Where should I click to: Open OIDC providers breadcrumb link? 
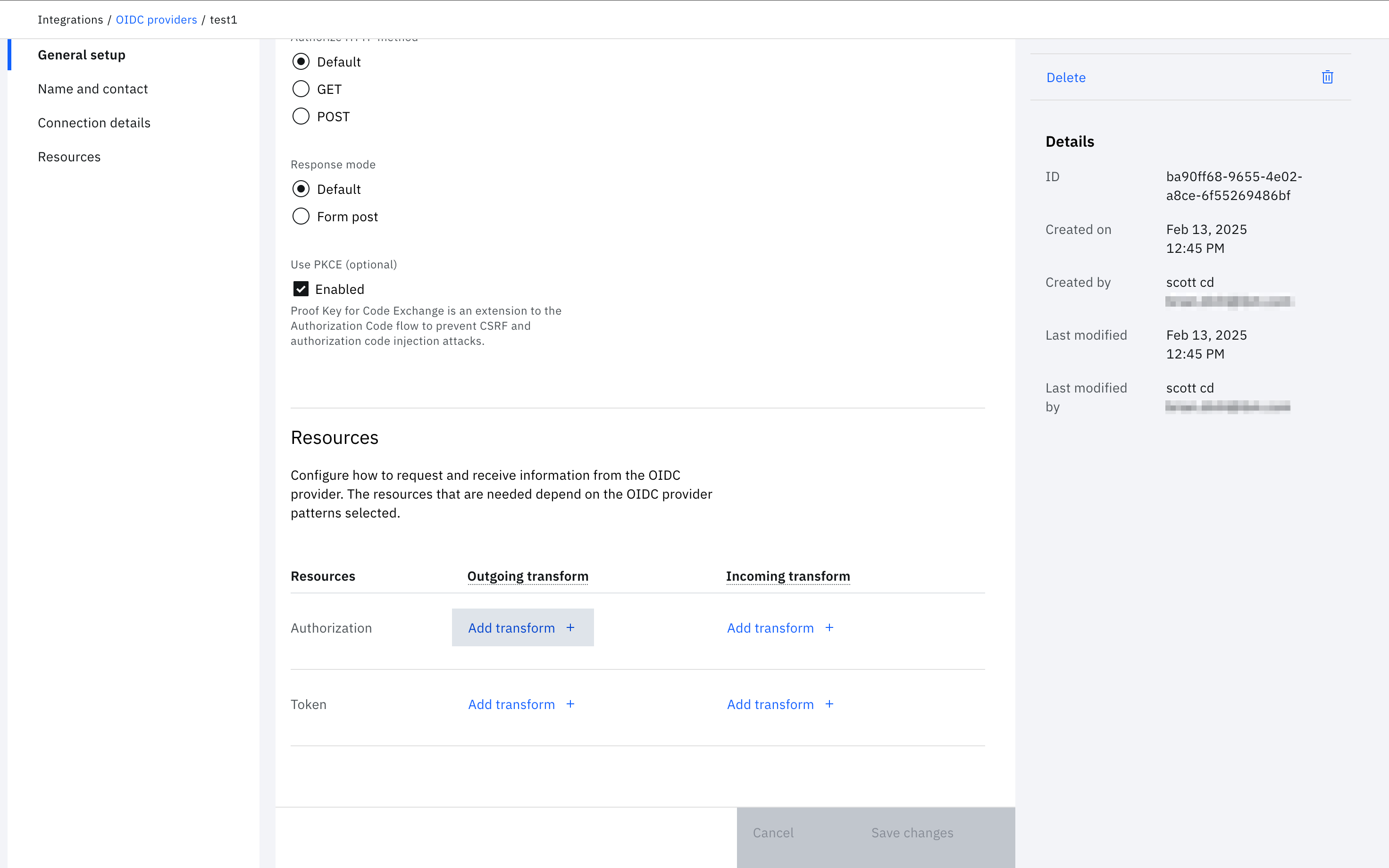coord(156,19)
